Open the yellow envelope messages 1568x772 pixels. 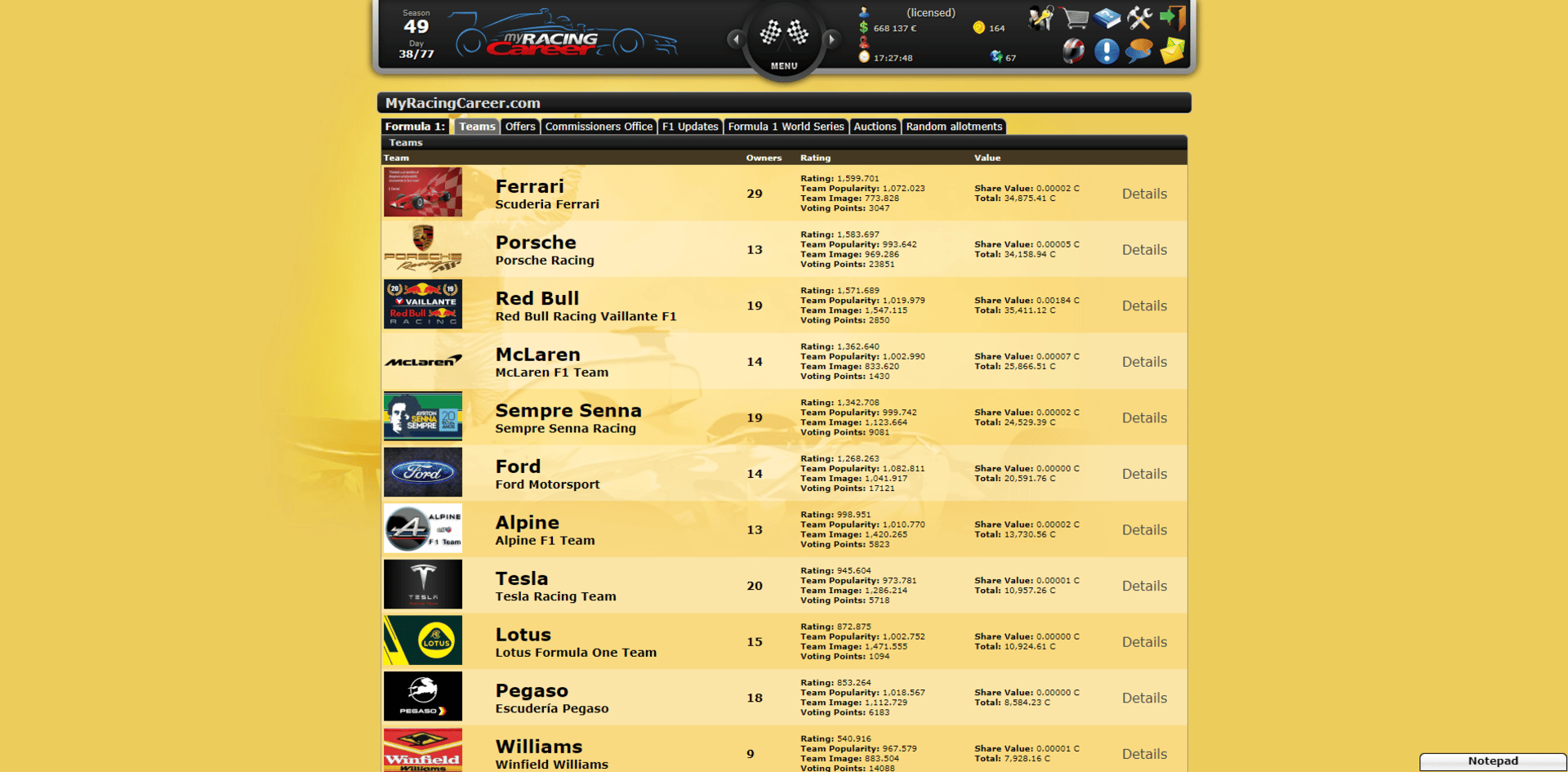pos(1172,51)
